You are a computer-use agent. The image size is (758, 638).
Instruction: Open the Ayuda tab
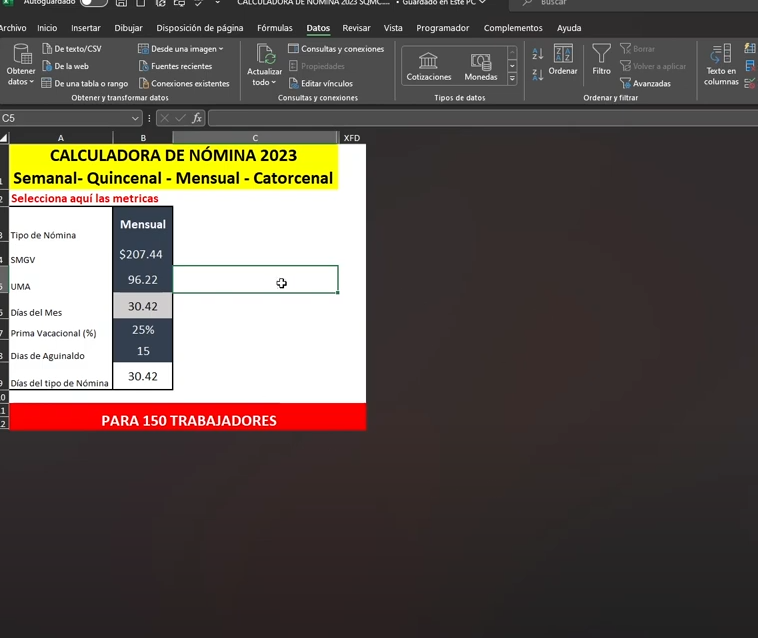pos(569,28)
